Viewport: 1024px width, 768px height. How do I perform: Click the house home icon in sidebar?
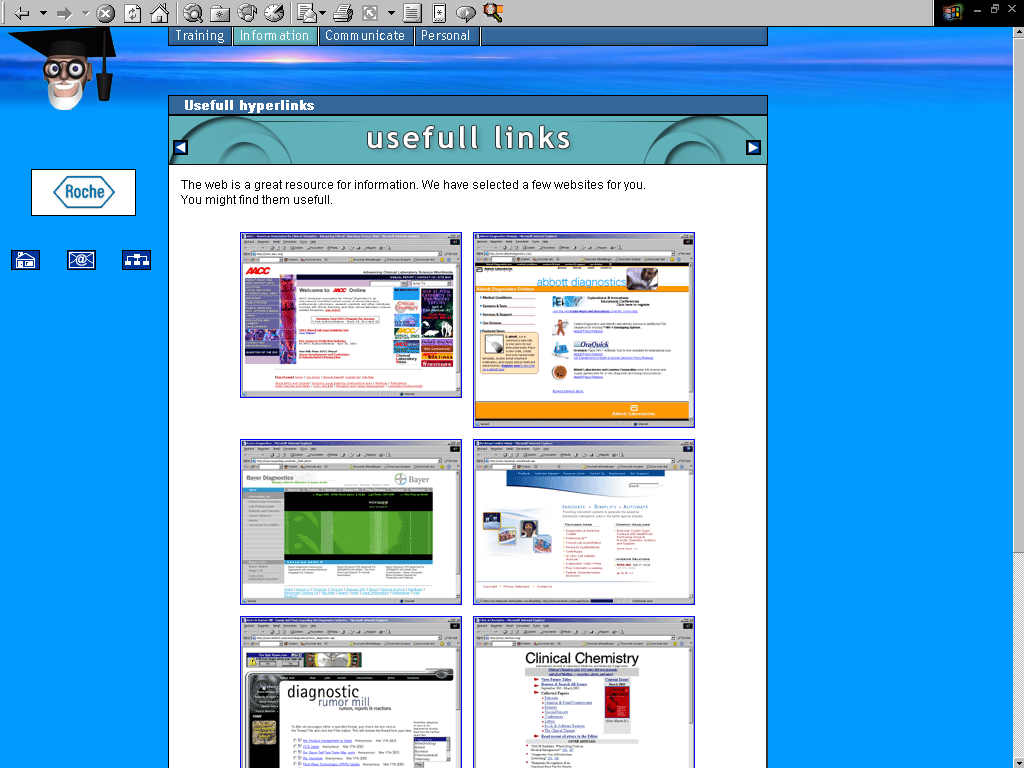[x=25, y=260]
